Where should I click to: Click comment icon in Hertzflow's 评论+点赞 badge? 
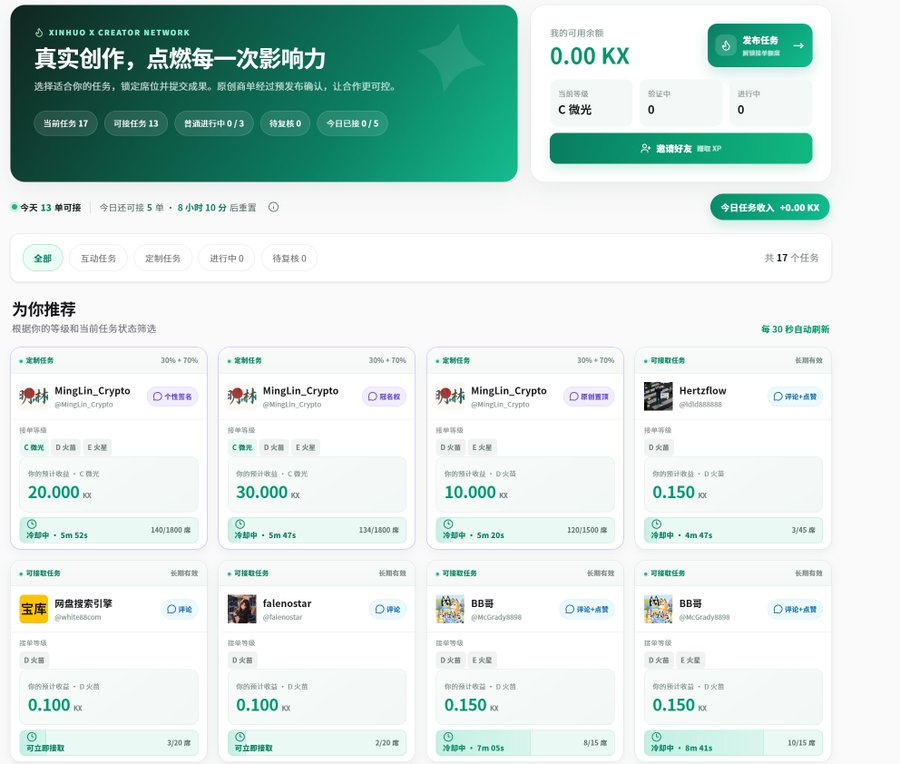778,397
